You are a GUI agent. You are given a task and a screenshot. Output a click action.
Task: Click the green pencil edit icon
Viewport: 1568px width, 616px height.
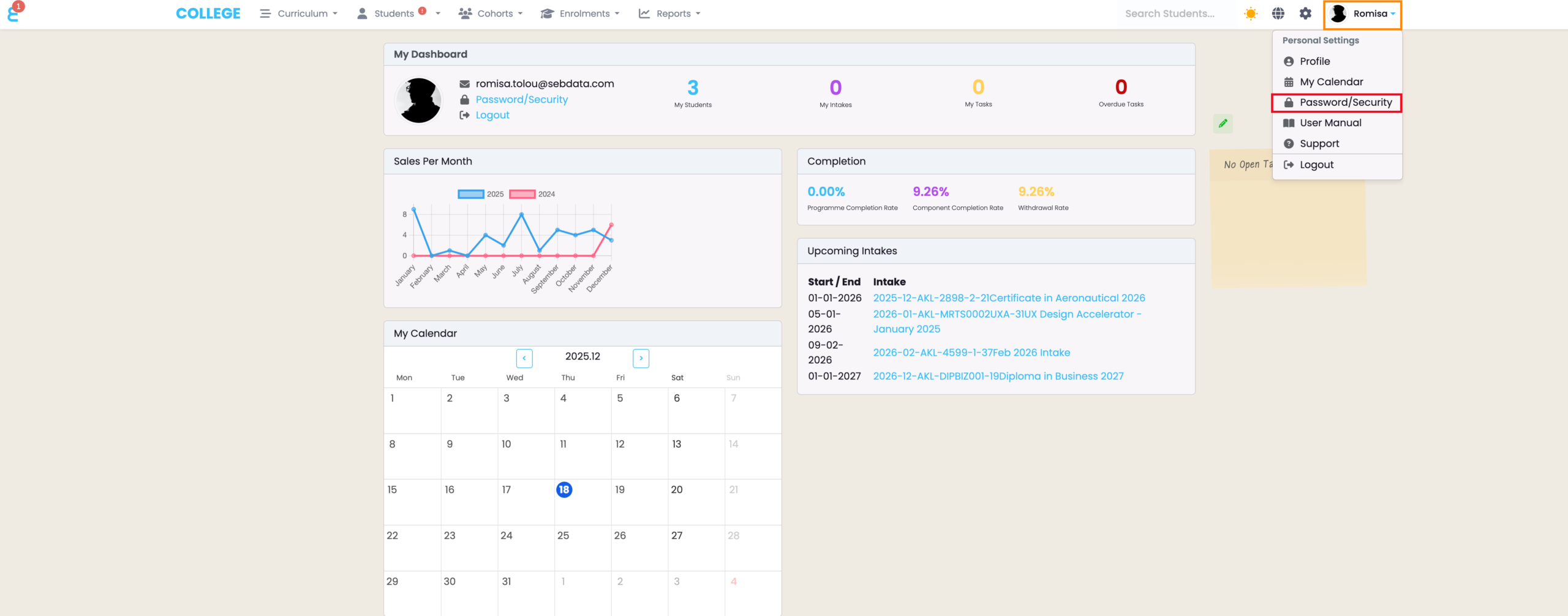point(1223,124)
